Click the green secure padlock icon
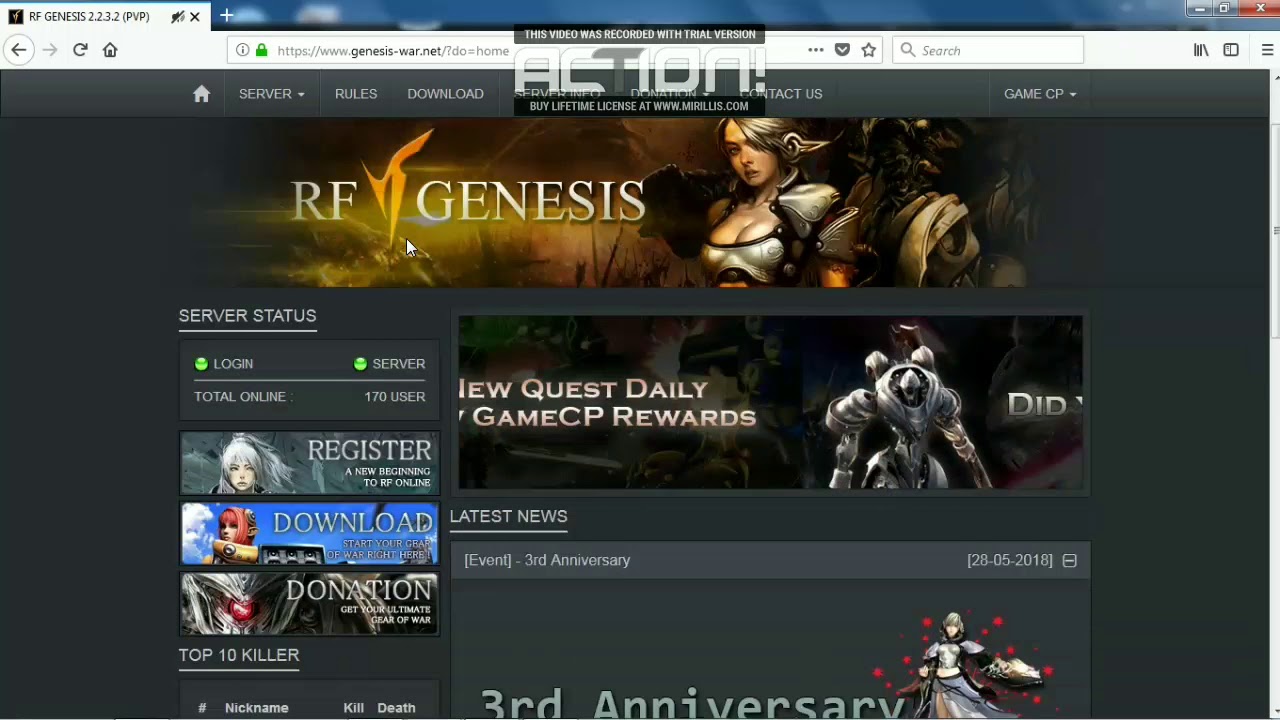This screenshot has width=1280, height=720. (262, 50)
